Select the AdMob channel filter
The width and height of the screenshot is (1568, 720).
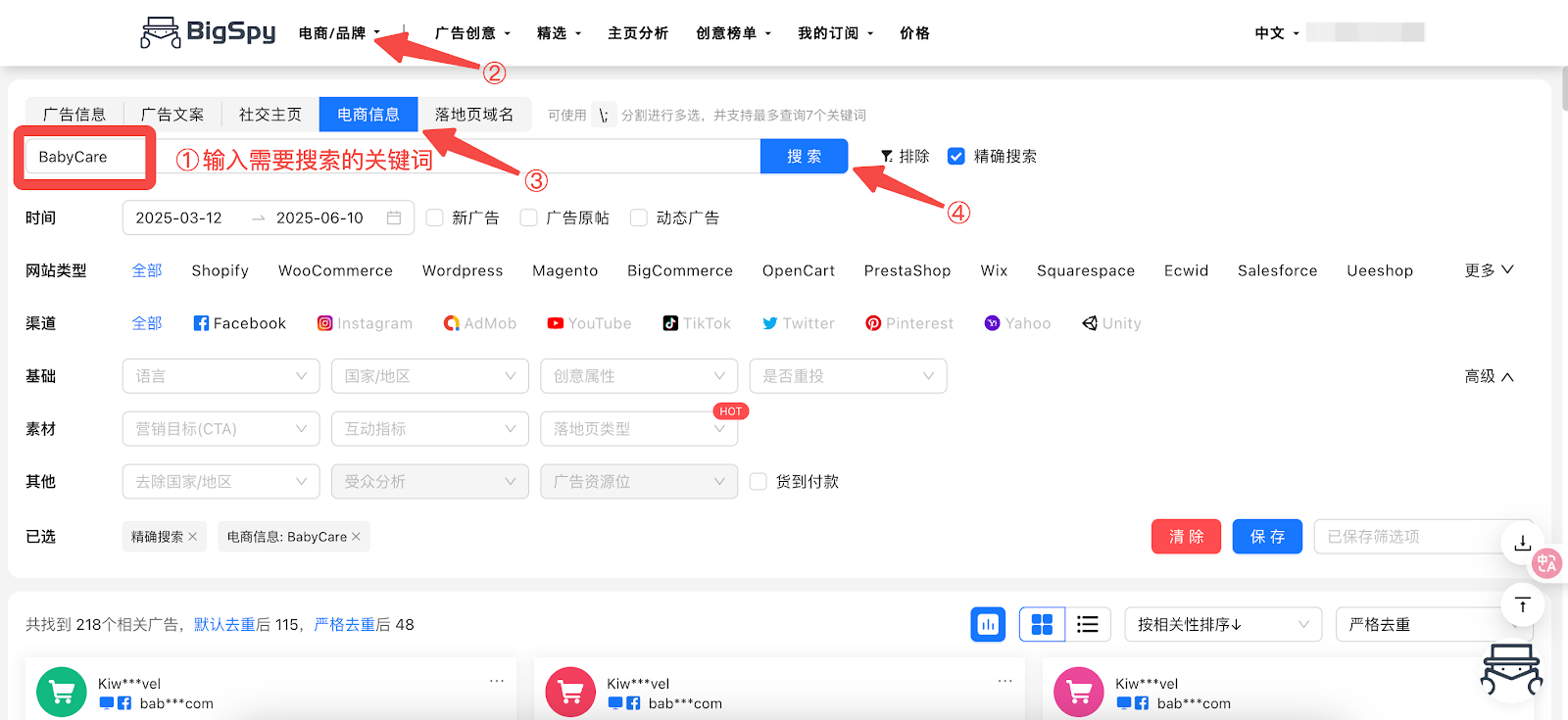[480, 323]
